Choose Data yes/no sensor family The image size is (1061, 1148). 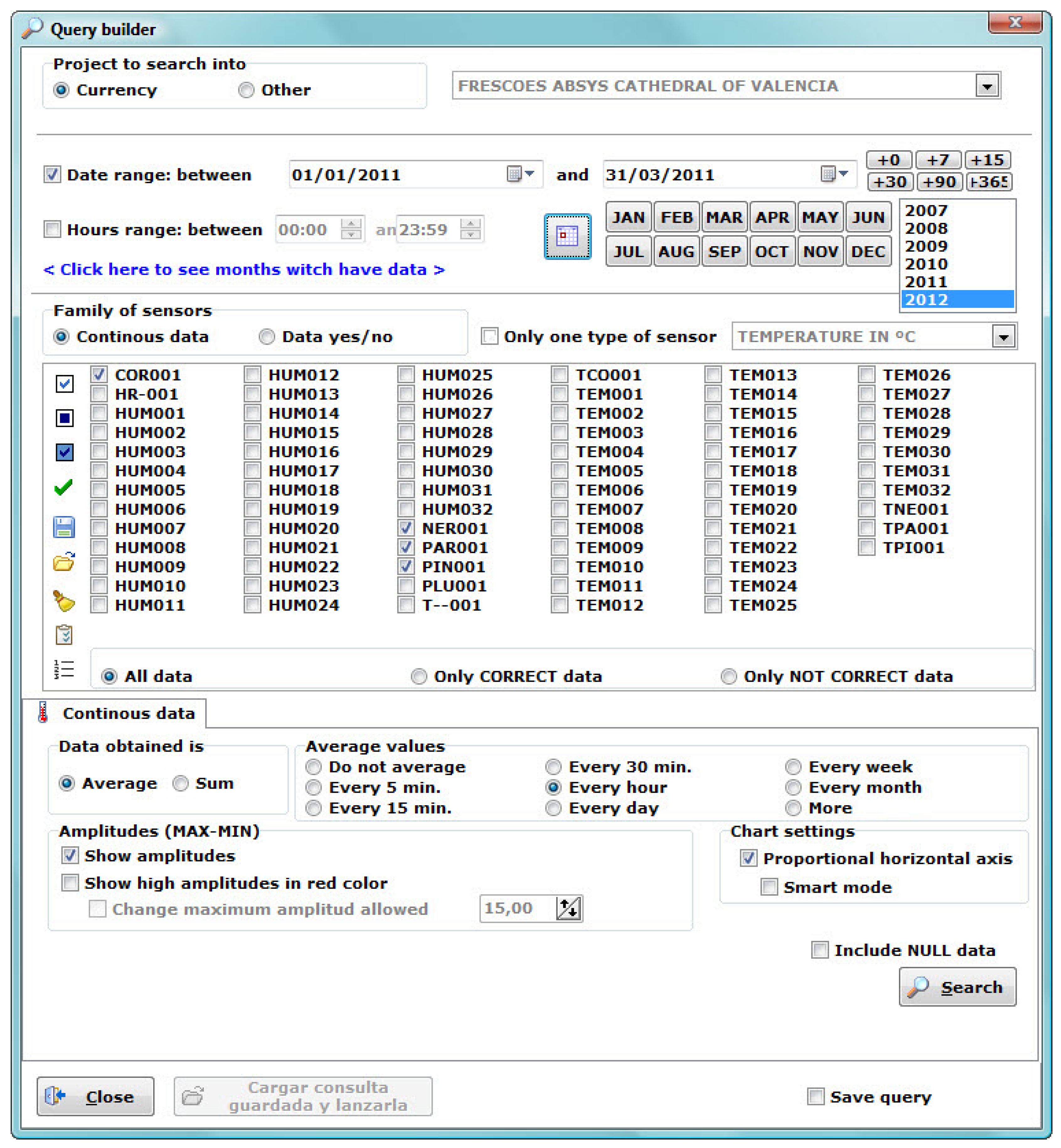[267, 337]
